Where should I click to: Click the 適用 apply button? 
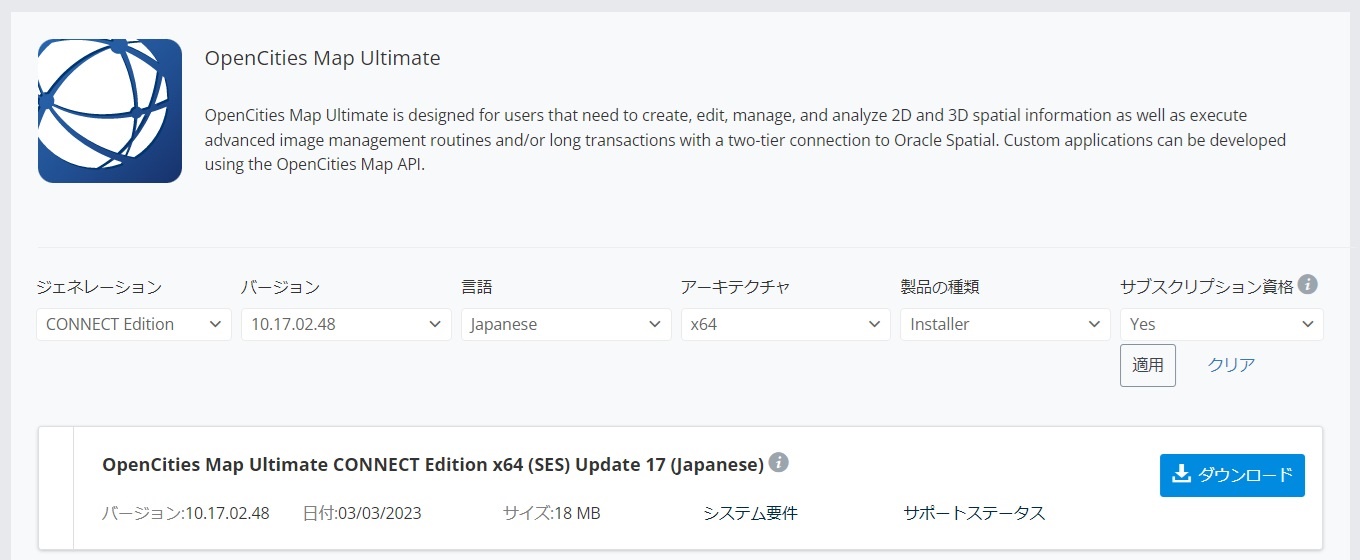pyautogui.click(x=1148, y=365)
